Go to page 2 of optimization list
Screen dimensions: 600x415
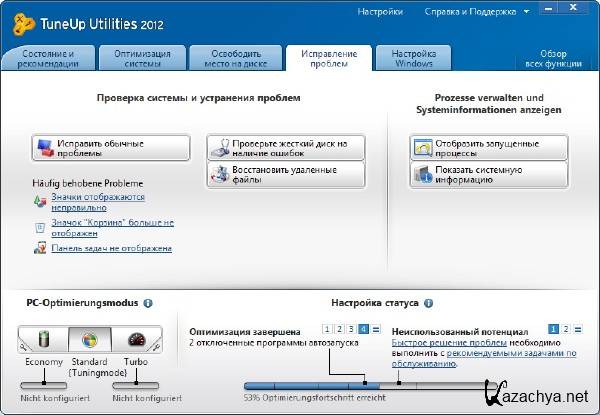[339, 329]
